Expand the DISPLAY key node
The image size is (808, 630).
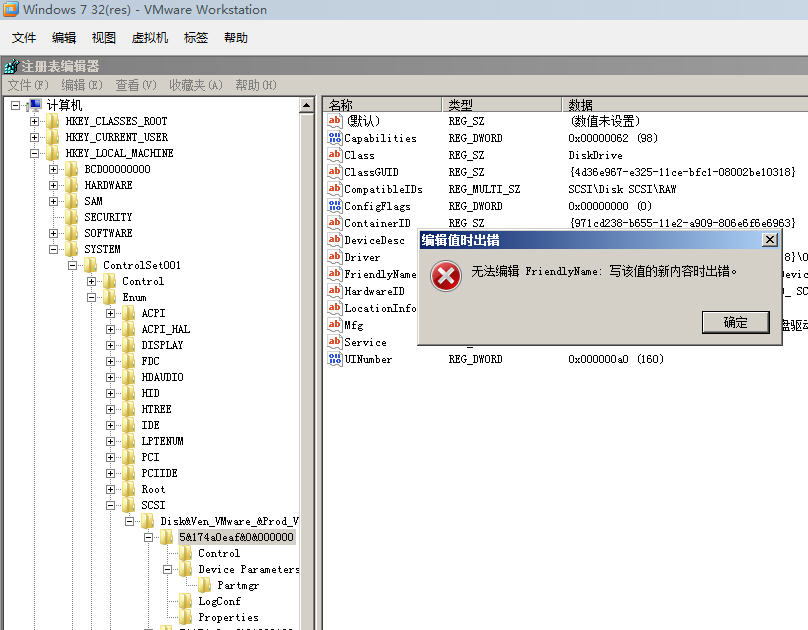110,345
